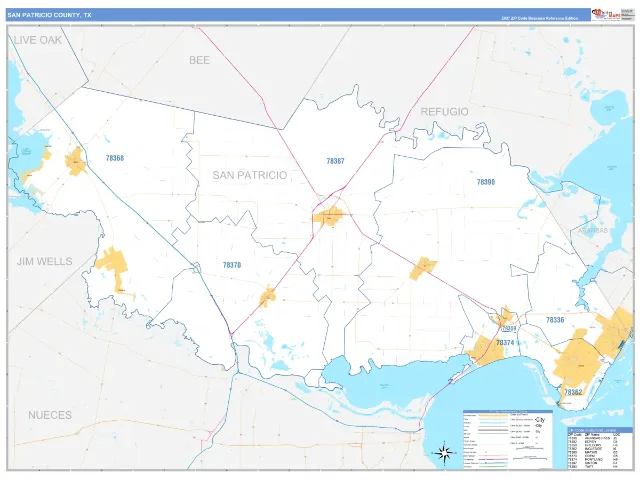Click ZIP code label 78374
The image size is (640, 480).
[505, 342]
